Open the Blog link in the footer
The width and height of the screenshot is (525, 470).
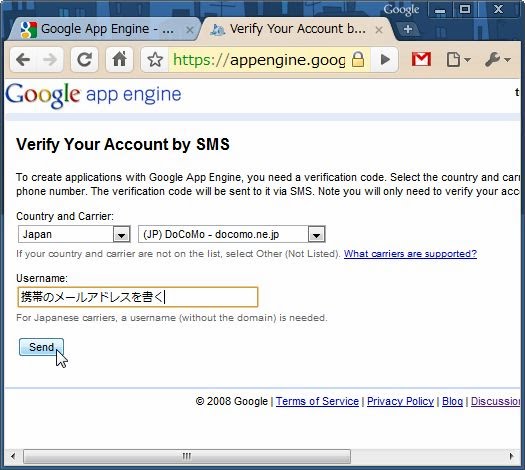pos(452,401)
